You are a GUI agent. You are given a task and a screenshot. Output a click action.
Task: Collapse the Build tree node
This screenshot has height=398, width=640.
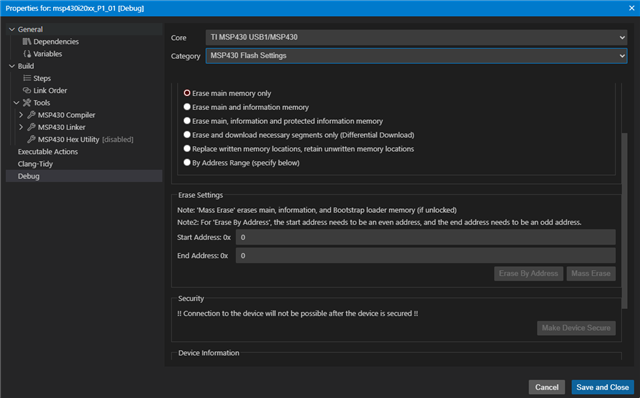12,66
